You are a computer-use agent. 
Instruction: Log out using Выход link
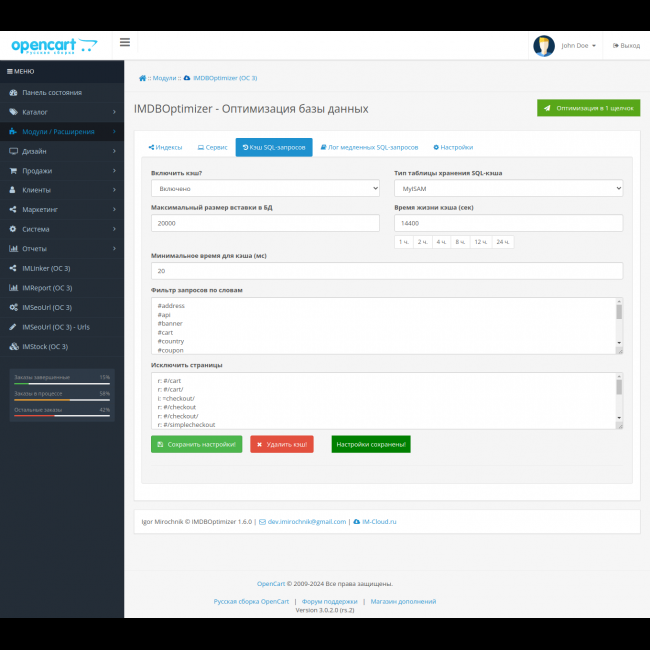(626, 45)
